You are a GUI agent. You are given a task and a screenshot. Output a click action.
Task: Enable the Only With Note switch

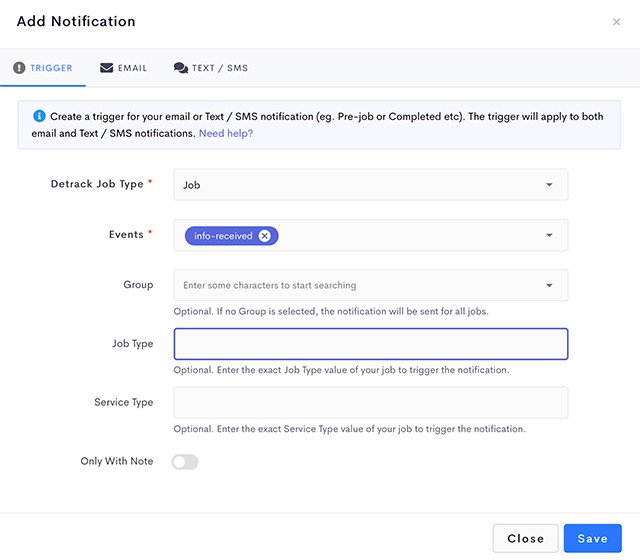(x=185, y=462)
